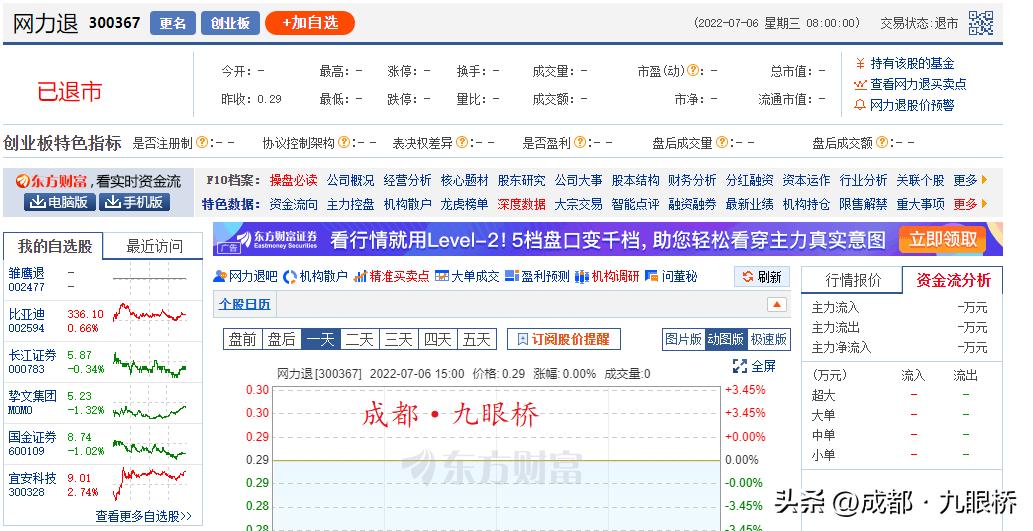Image resolution: width=1033 pixels, height=531 pixels.
Task: Click 持有该股的基金 yen icon link
Action: click(904, 63)
